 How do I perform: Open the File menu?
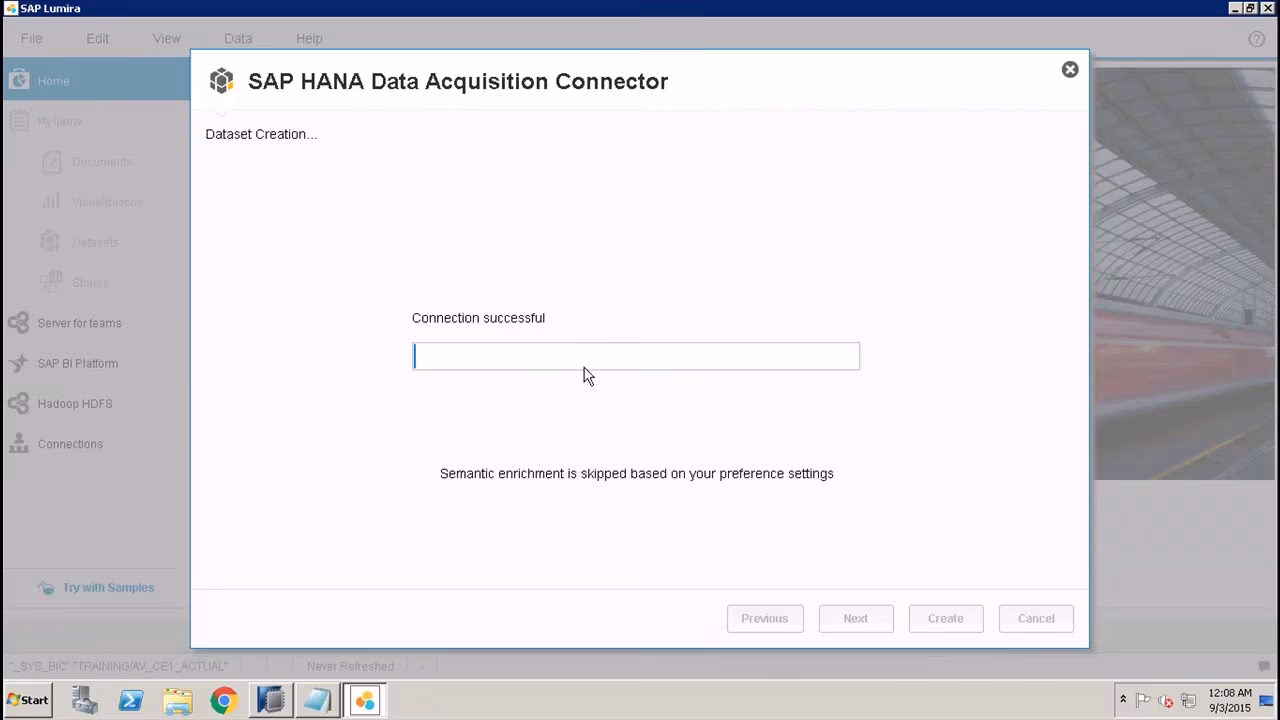point(32,38)
